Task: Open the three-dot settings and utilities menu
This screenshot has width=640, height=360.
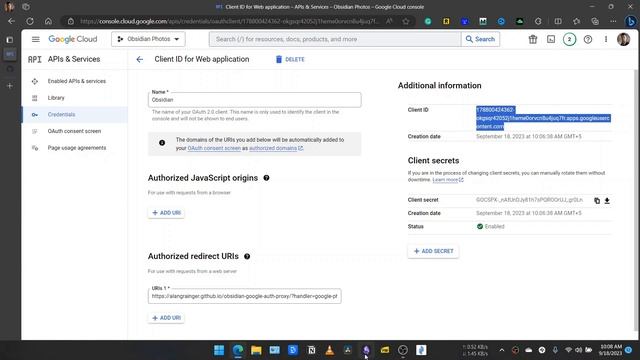Action: point(606,39)
